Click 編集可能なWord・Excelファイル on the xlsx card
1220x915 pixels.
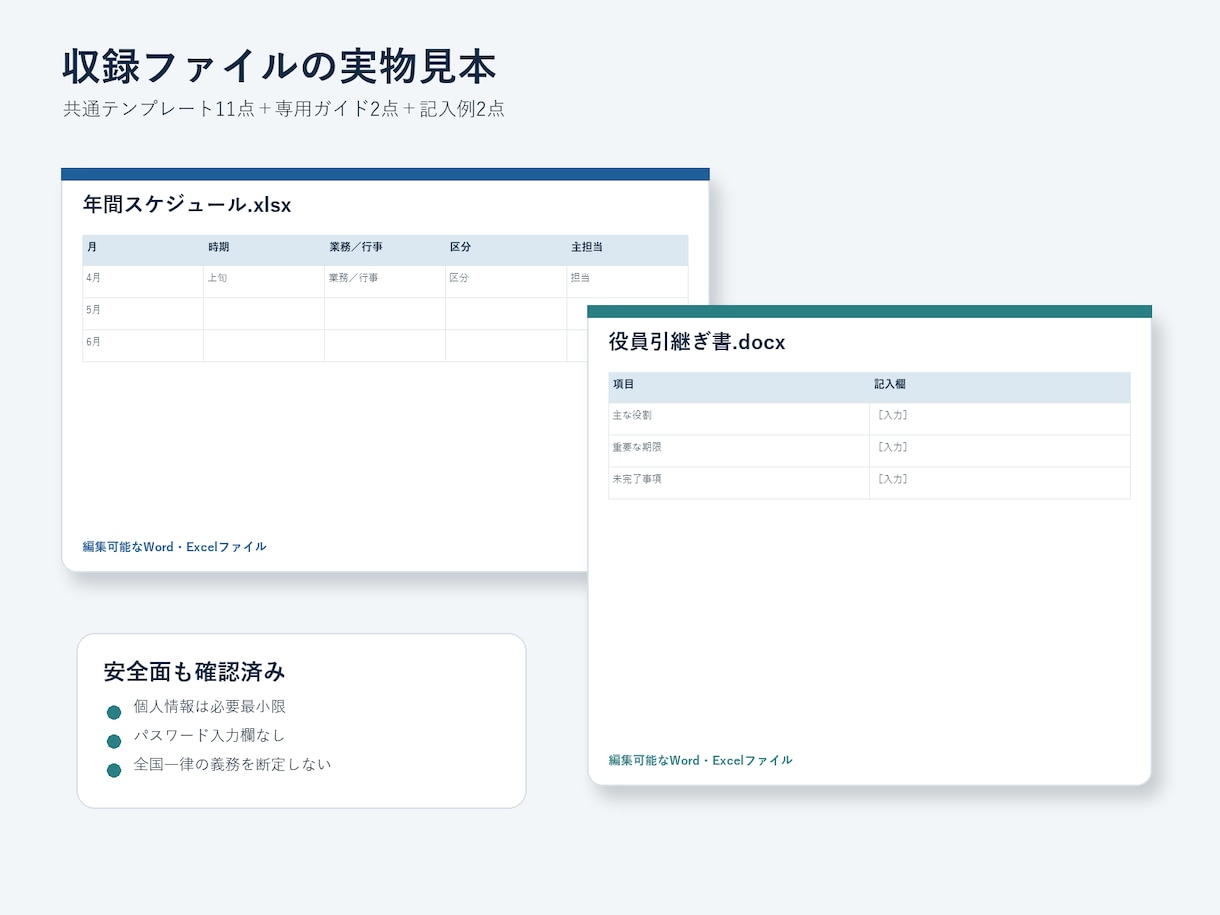175,547
